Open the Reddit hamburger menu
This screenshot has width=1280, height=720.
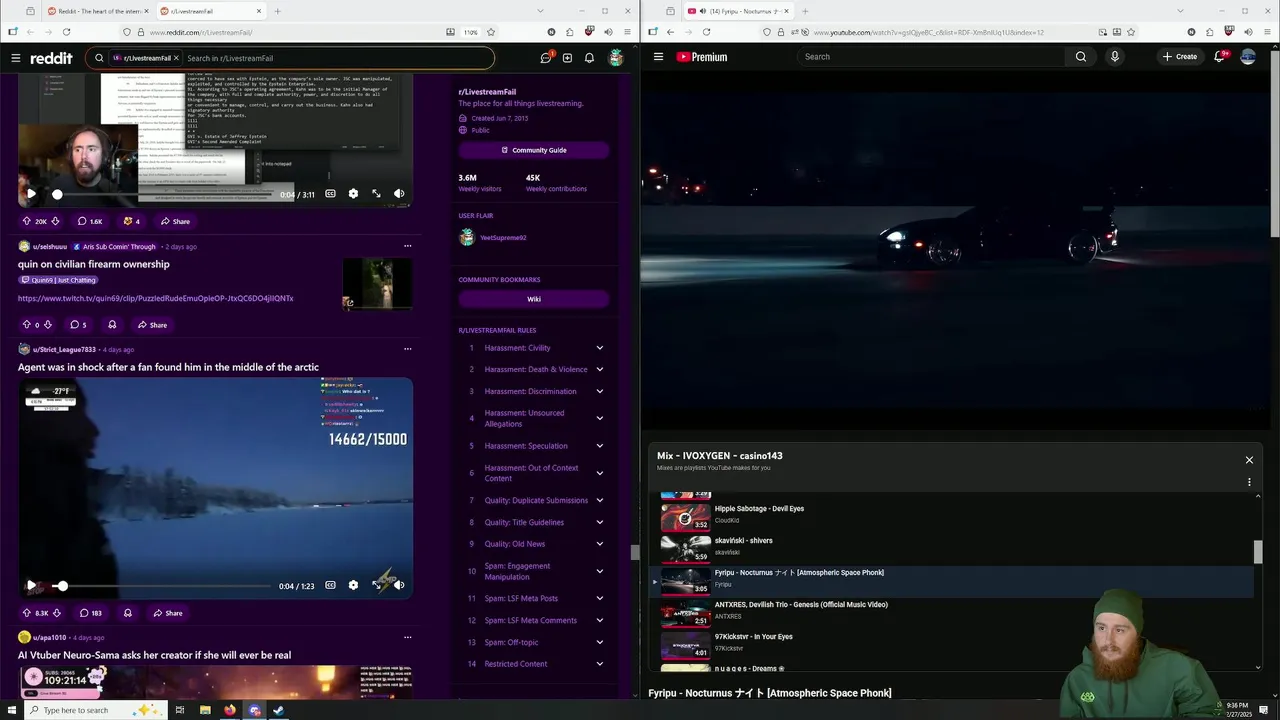(x=15, y=58)
